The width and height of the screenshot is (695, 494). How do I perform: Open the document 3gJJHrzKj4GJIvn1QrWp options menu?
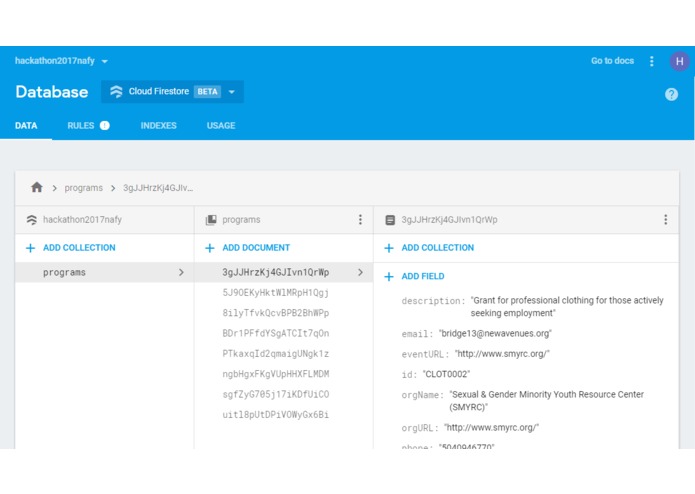[665, 220]
